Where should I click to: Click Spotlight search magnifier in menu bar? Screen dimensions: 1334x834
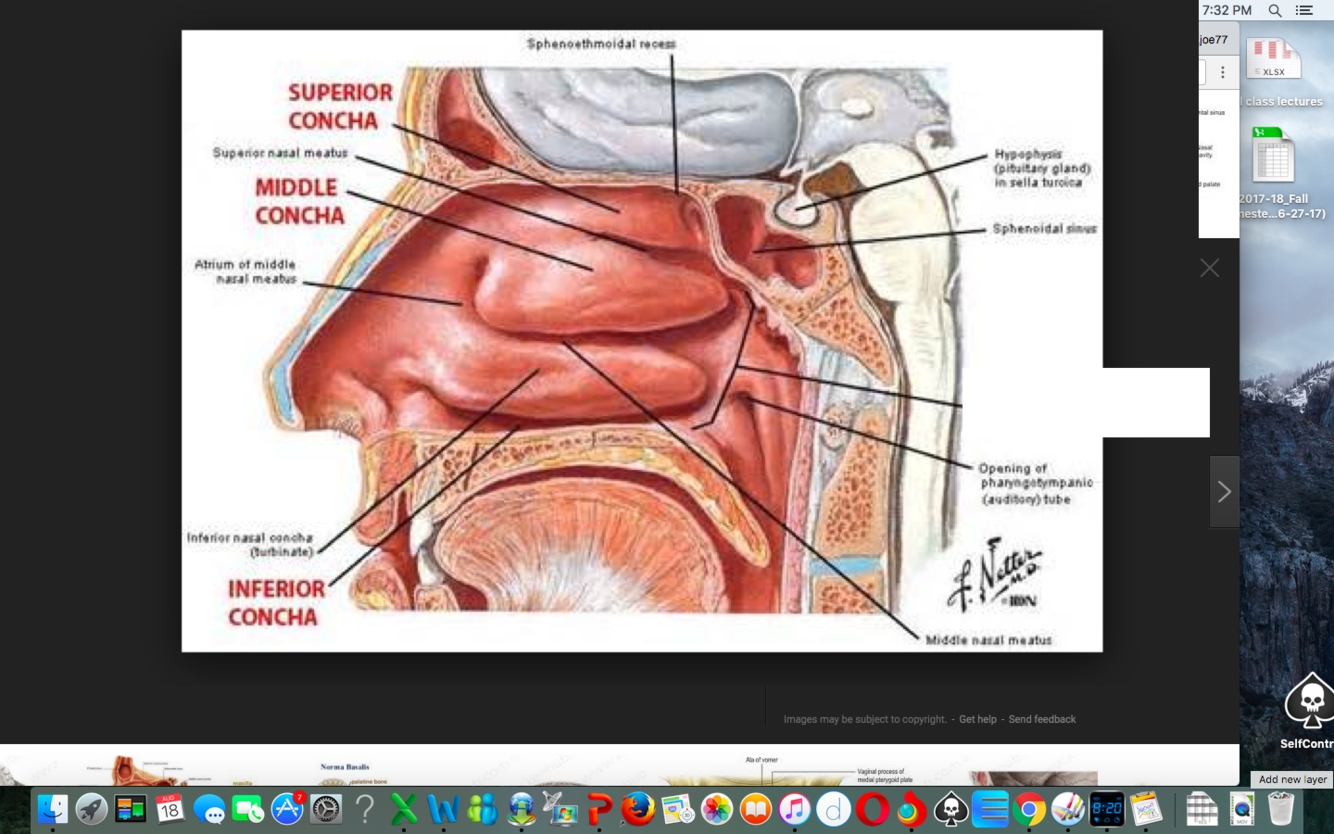[x=1275, y=10]
